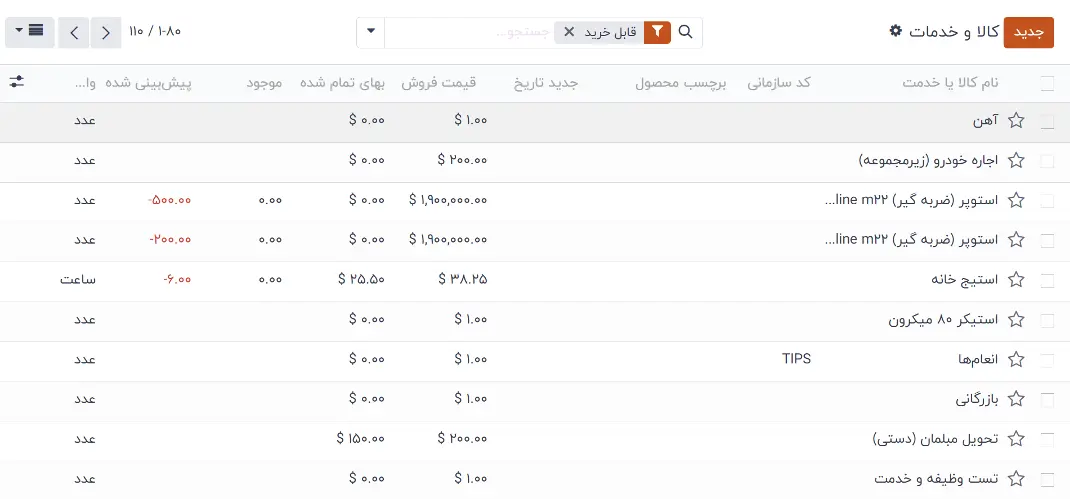Favorite the بازرگانی star
Viewport: 1070px width, 499px height.
pyautogui.click(x=1016, y=399)
